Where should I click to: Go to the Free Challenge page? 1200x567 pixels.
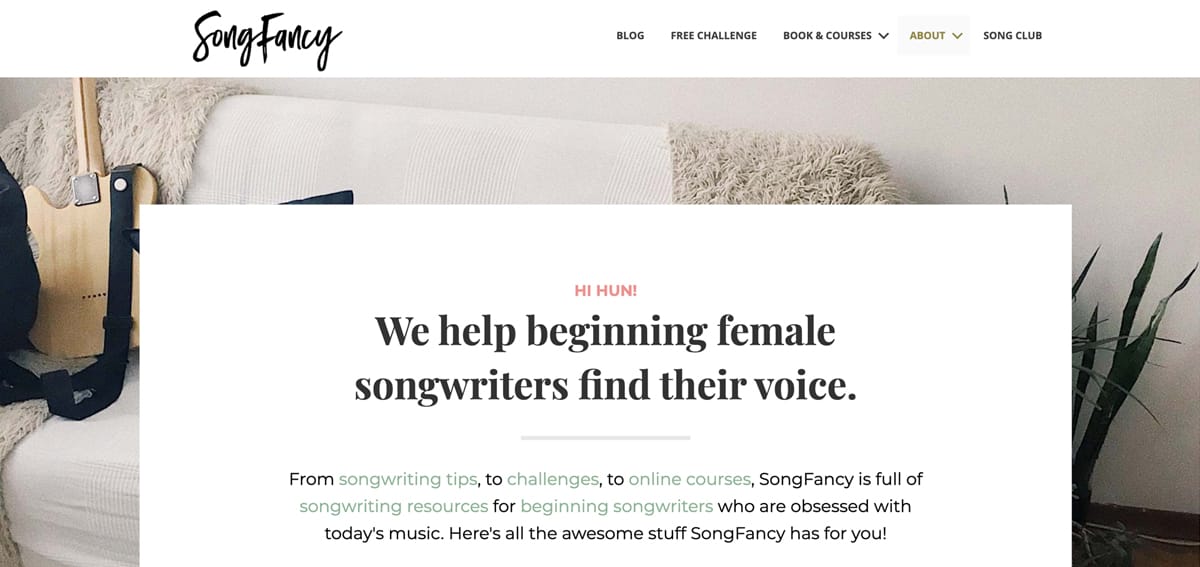pos(713,36)
